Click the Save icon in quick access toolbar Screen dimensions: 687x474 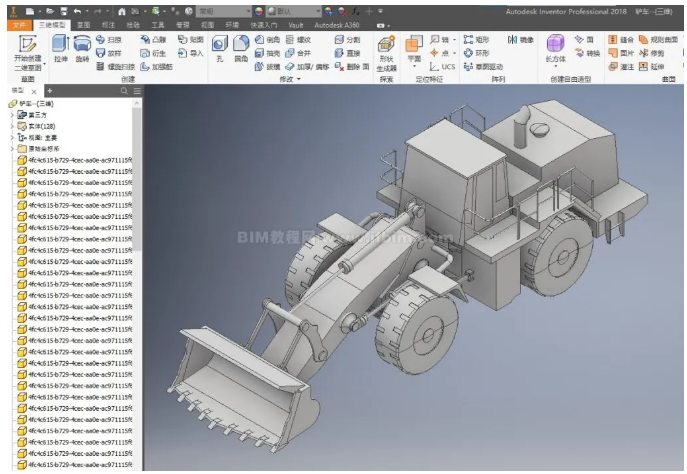64,11
